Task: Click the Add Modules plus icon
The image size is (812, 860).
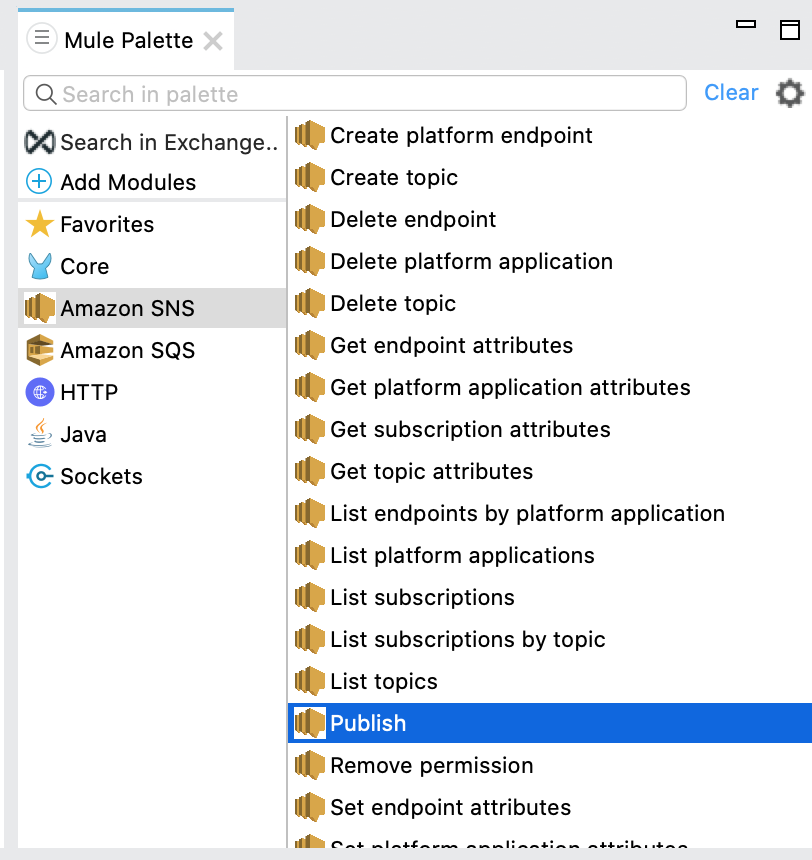Action: click(40, 183)
